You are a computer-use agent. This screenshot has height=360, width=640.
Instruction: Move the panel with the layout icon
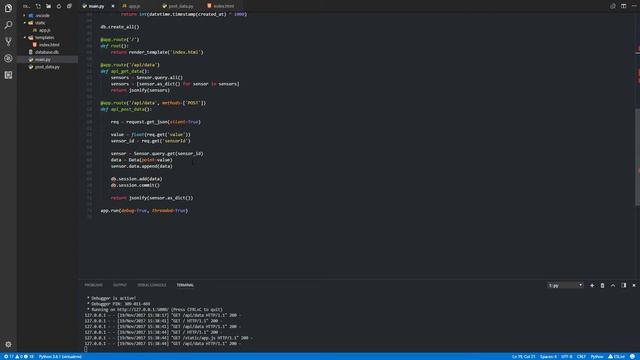624,285
